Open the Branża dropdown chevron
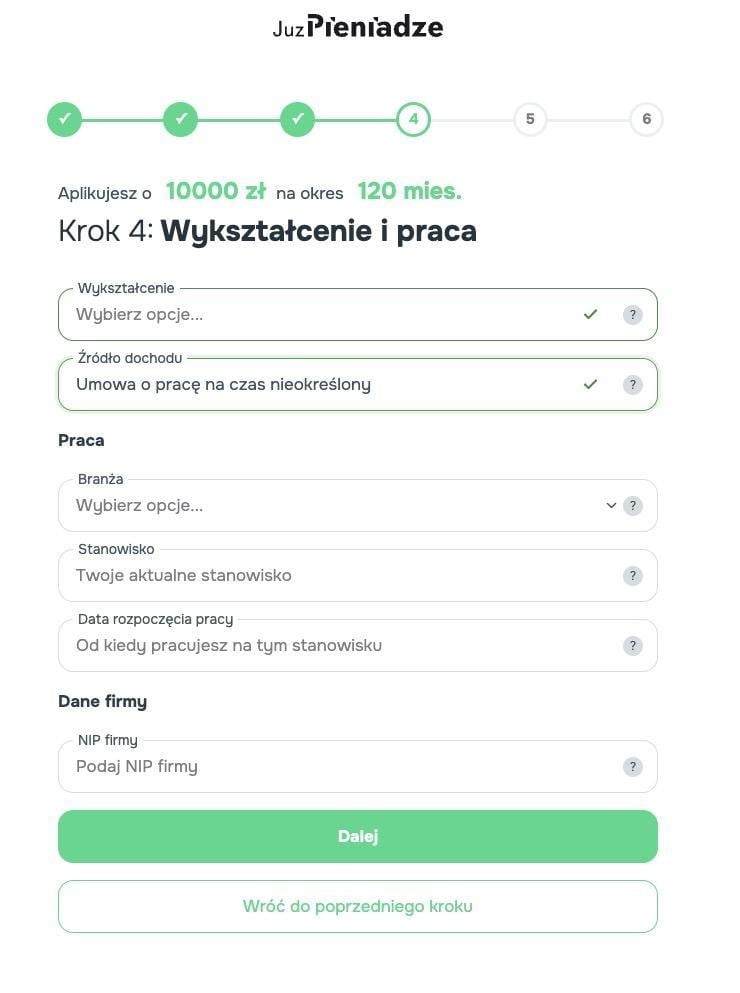The width and height of the screenshot is (740, 993). [611, 505]
